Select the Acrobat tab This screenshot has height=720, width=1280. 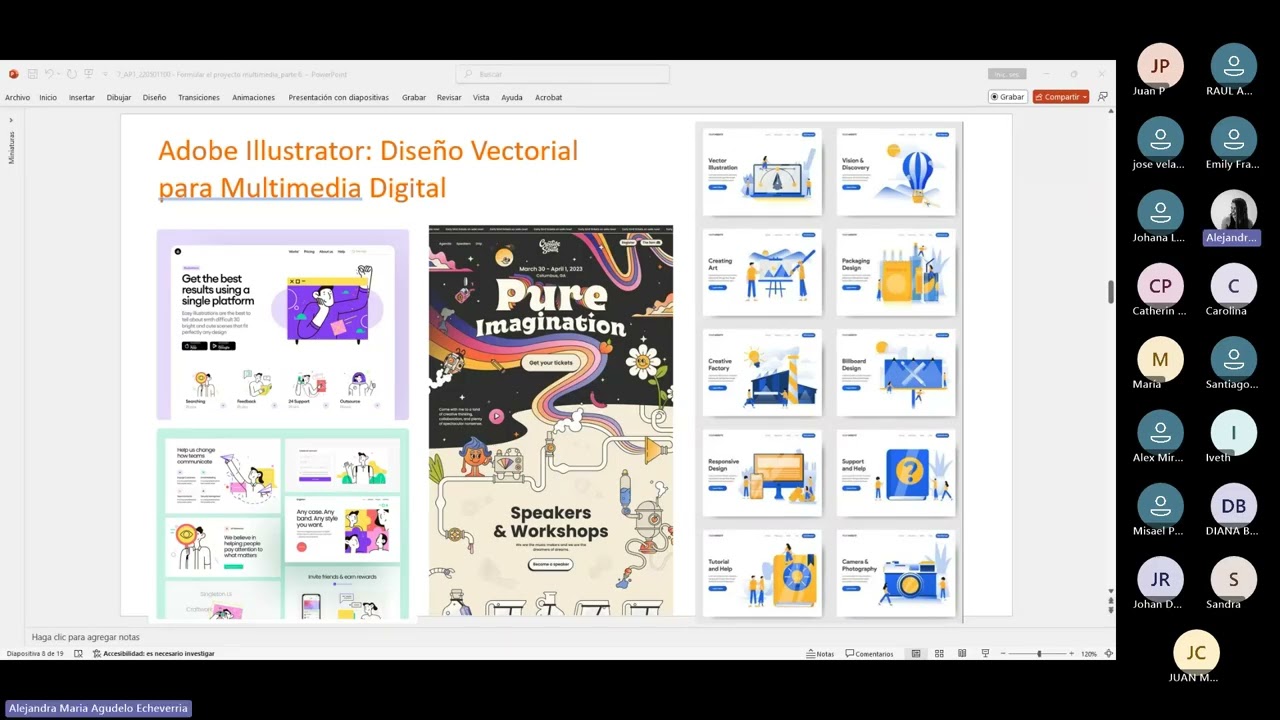(549, 97)
